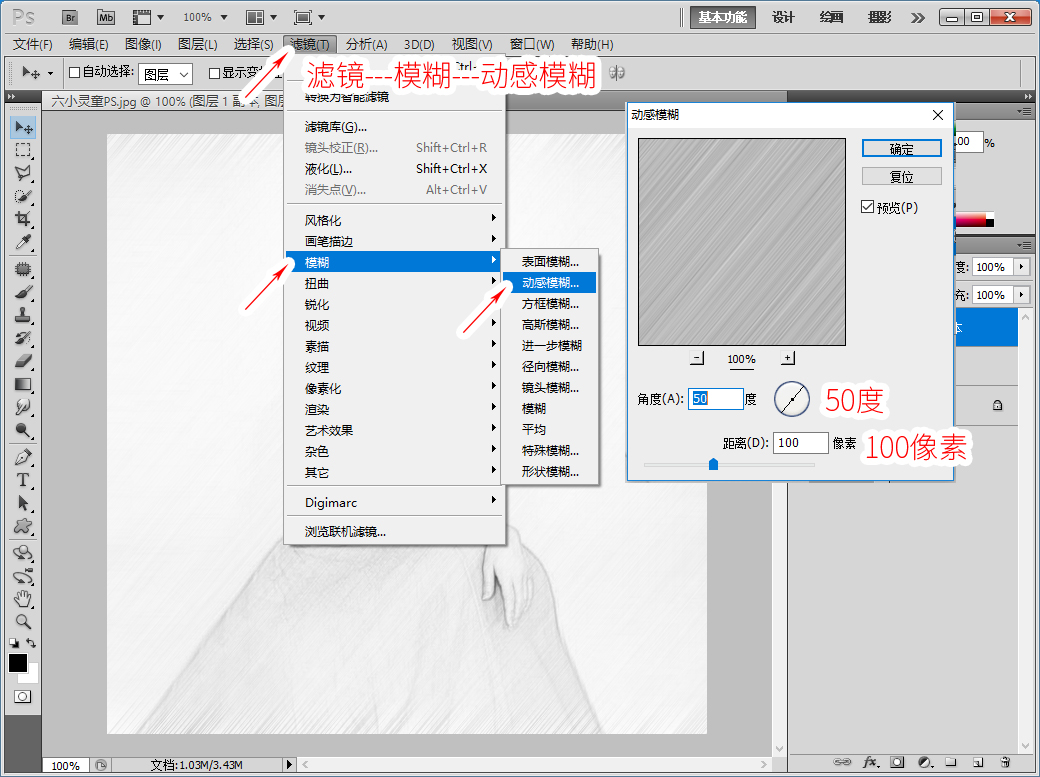Select the Brush tool

pos(23,292)
